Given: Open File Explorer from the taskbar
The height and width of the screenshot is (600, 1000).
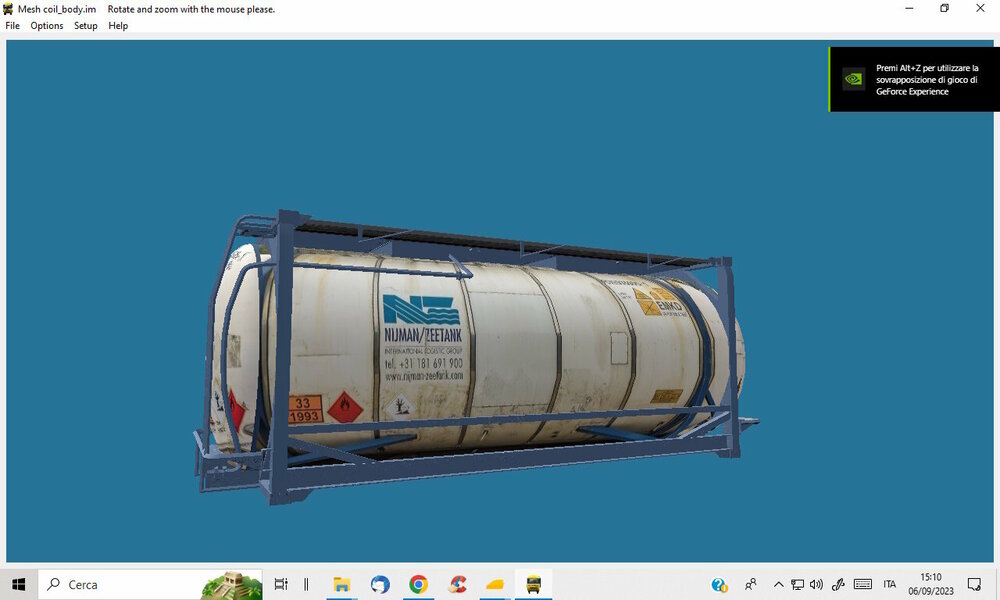Looking at the screenshot, I should [342, 584].
